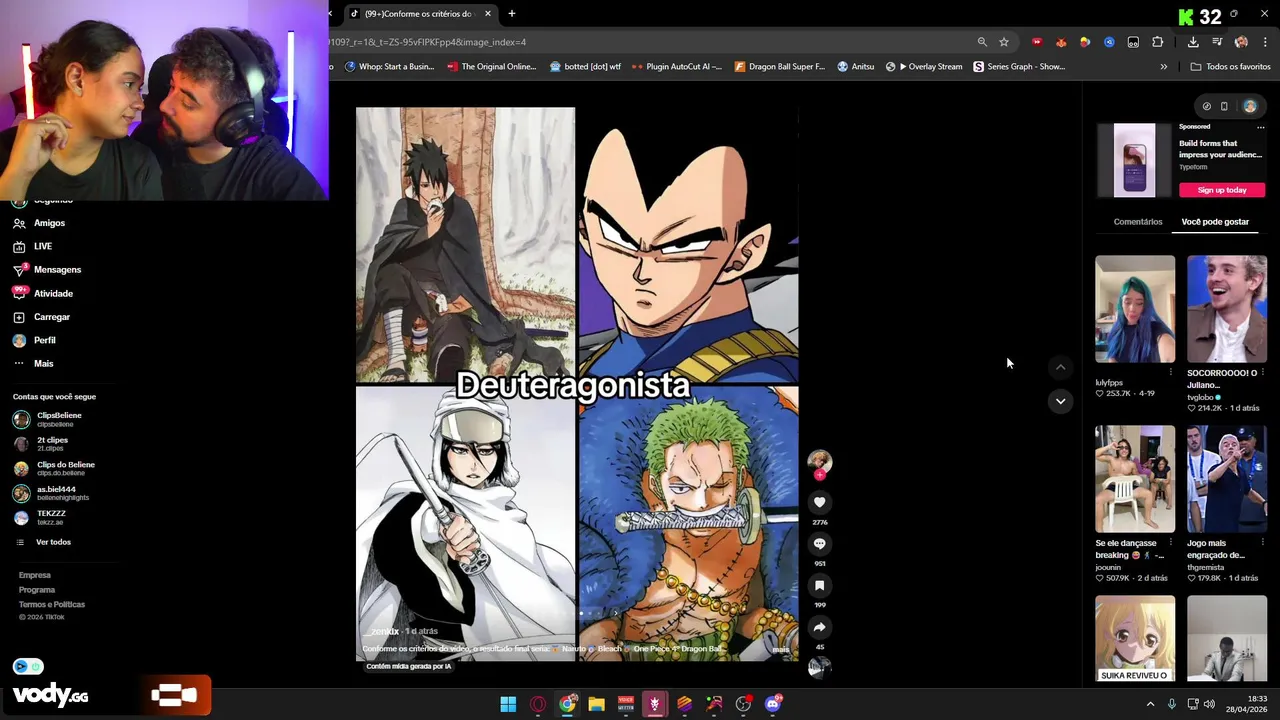Open Mensagens in the sidebar
Viewport: 1280px width, 720px height.
tap(47, 270)
